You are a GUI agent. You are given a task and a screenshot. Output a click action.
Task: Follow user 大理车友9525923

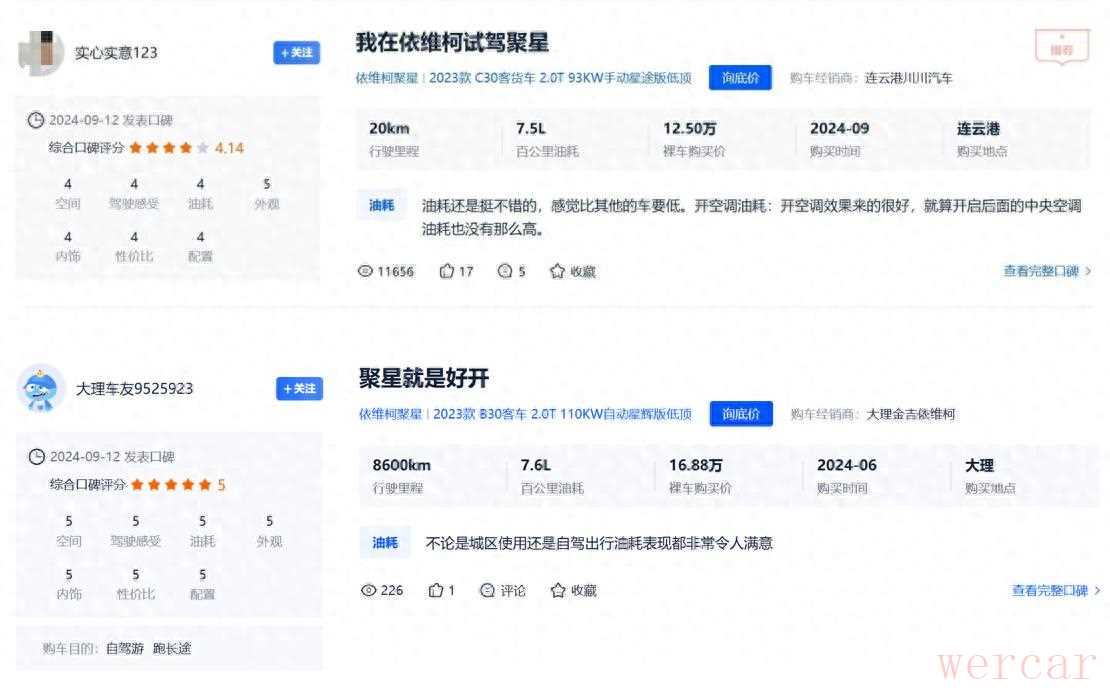coord(299,388)
